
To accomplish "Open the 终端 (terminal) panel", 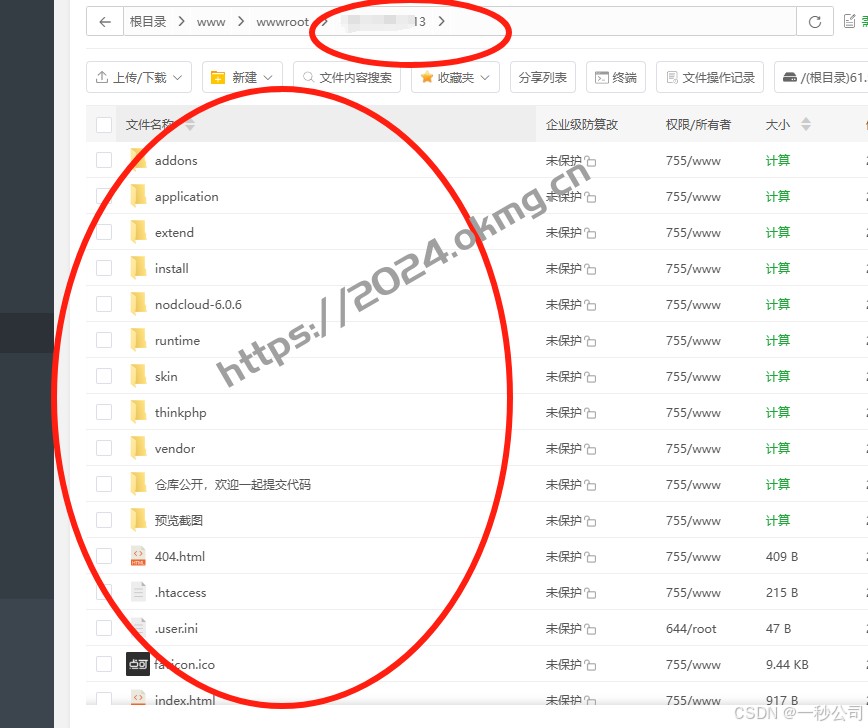I will click(x=615, y=77).
